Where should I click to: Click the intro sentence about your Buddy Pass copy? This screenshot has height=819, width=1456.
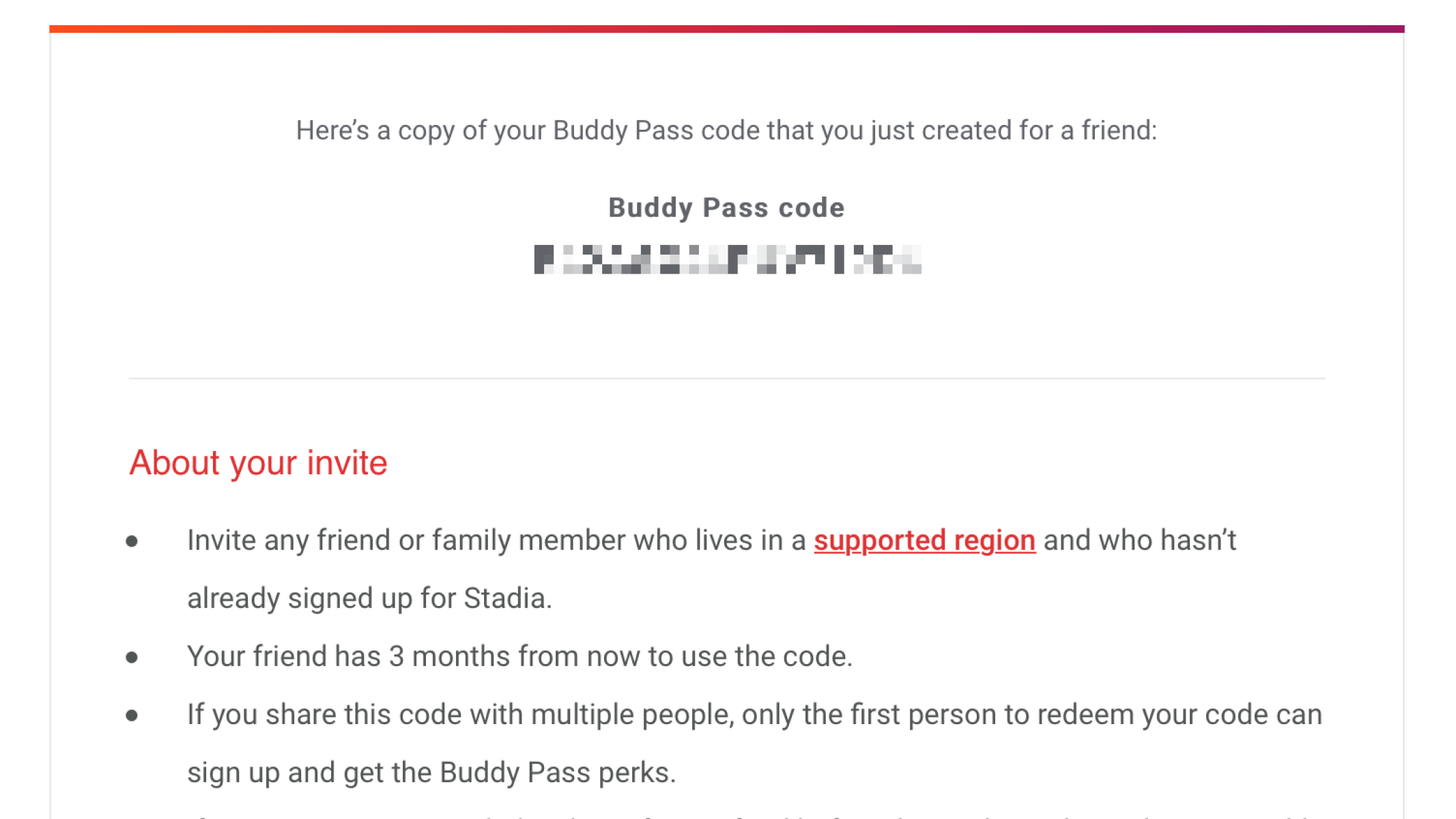pyautogui.click(x=726, y=130)
